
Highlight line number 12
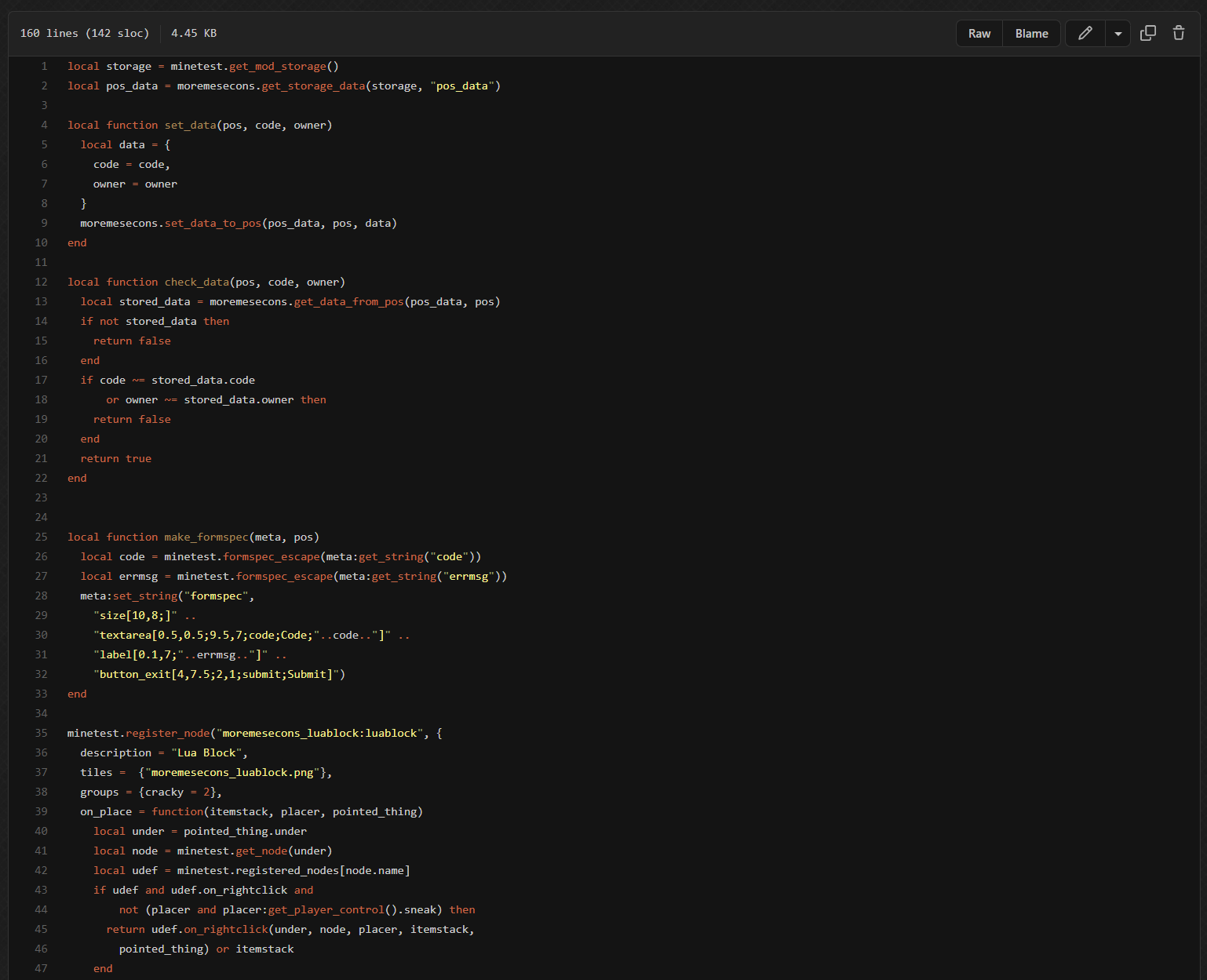[42, 282]
